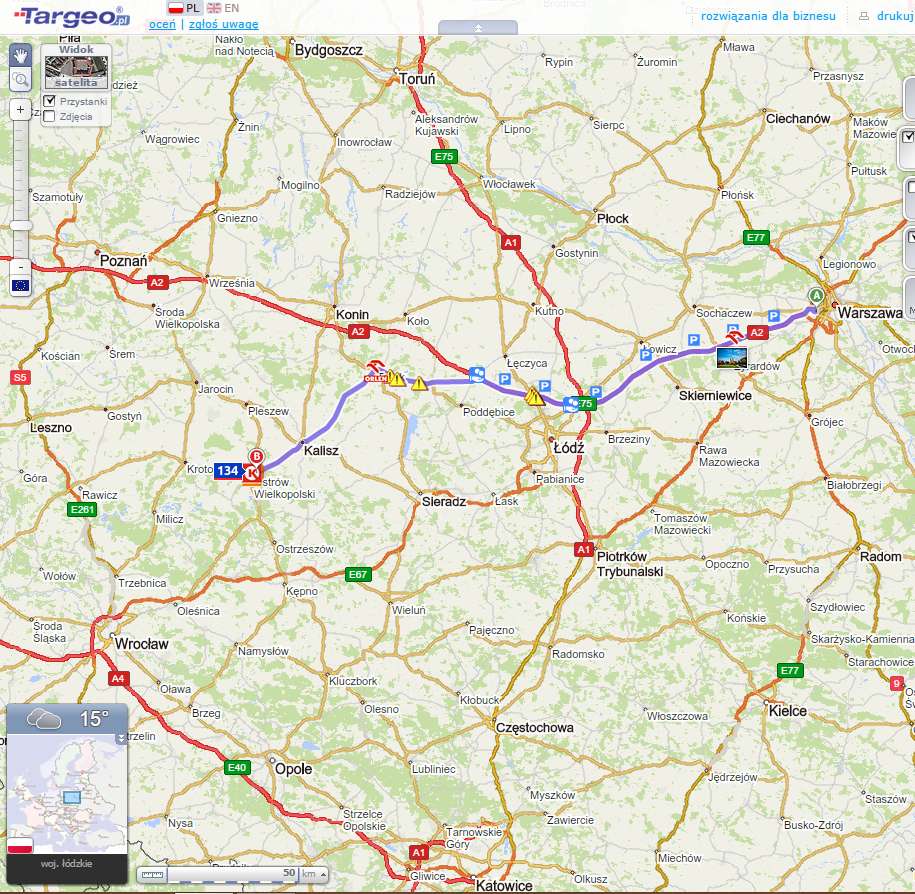Select the PL language option
This screenshot has width=915, height=894.
184,8
